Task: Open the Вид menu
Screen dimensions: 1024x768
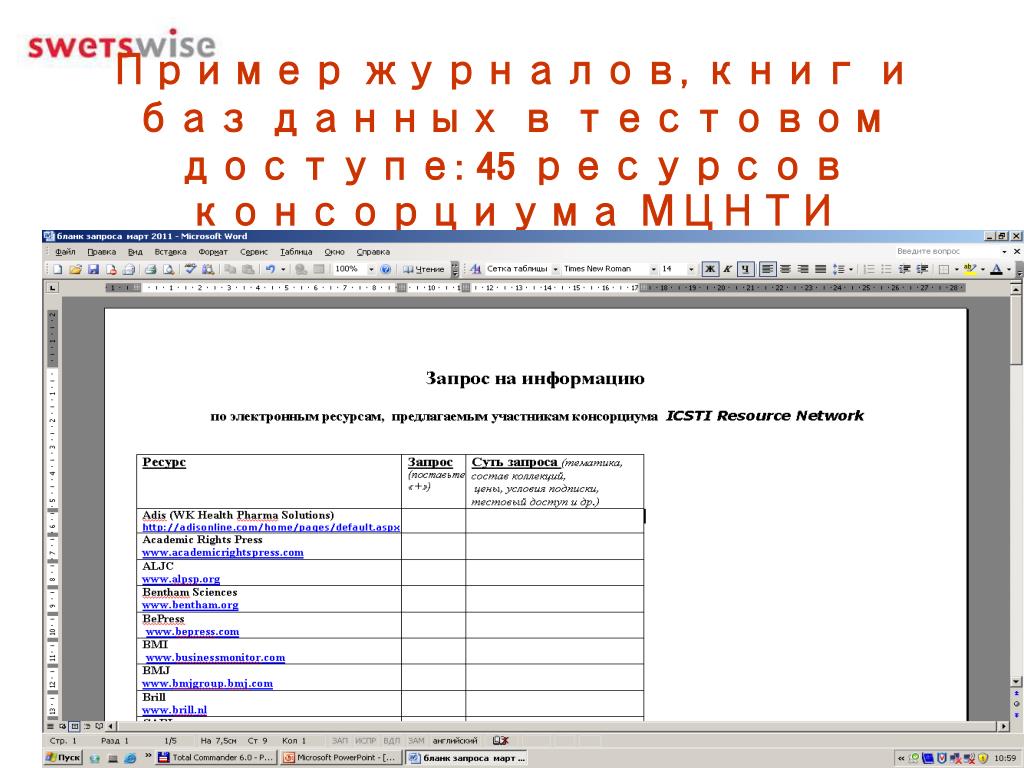Action: pyautogui.click(x=135, y=251)
